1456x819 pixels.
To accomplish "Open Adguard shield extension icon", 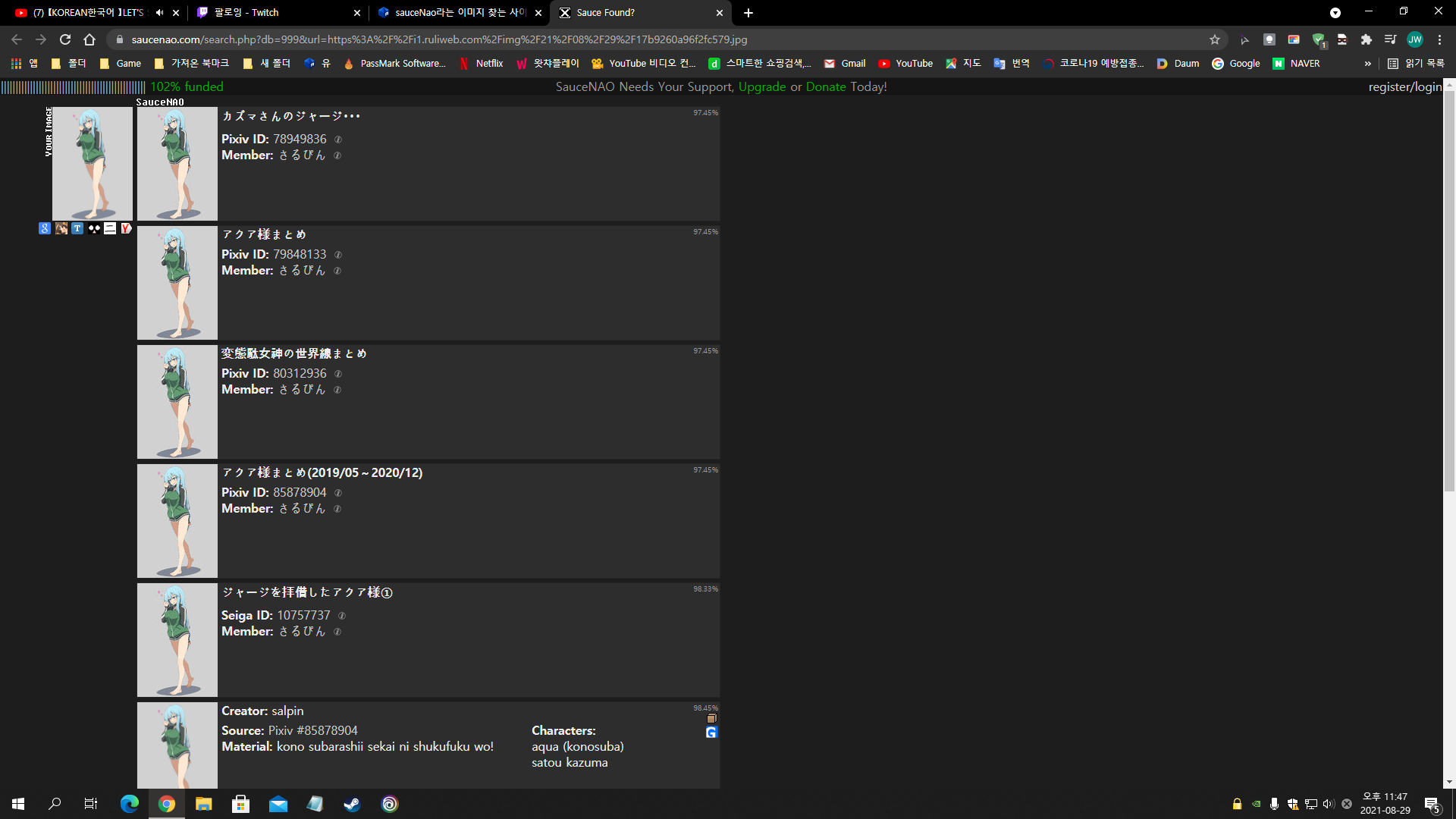I will (1318, 39).
